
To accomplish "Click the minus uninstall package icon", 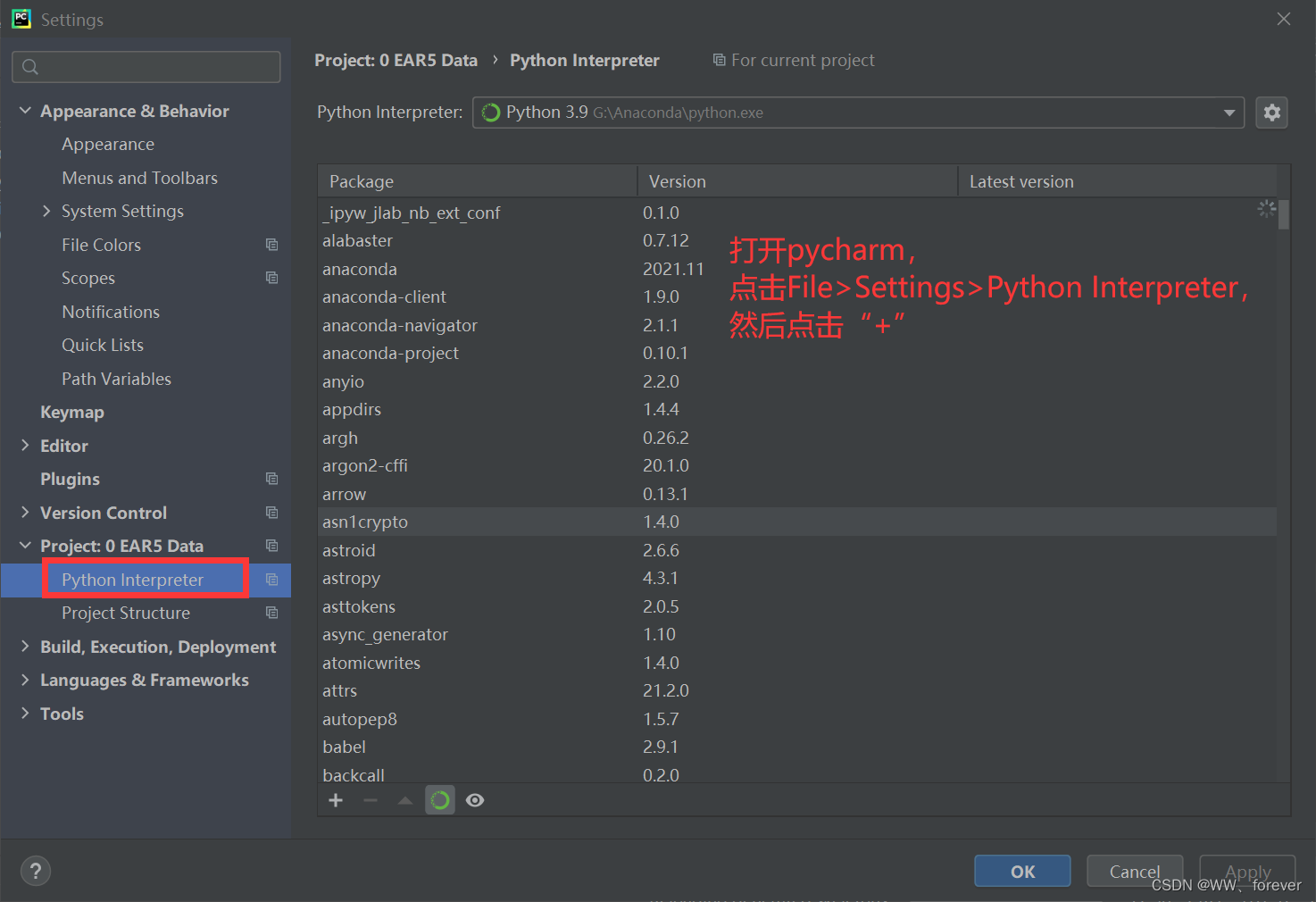I will point(371,800).
